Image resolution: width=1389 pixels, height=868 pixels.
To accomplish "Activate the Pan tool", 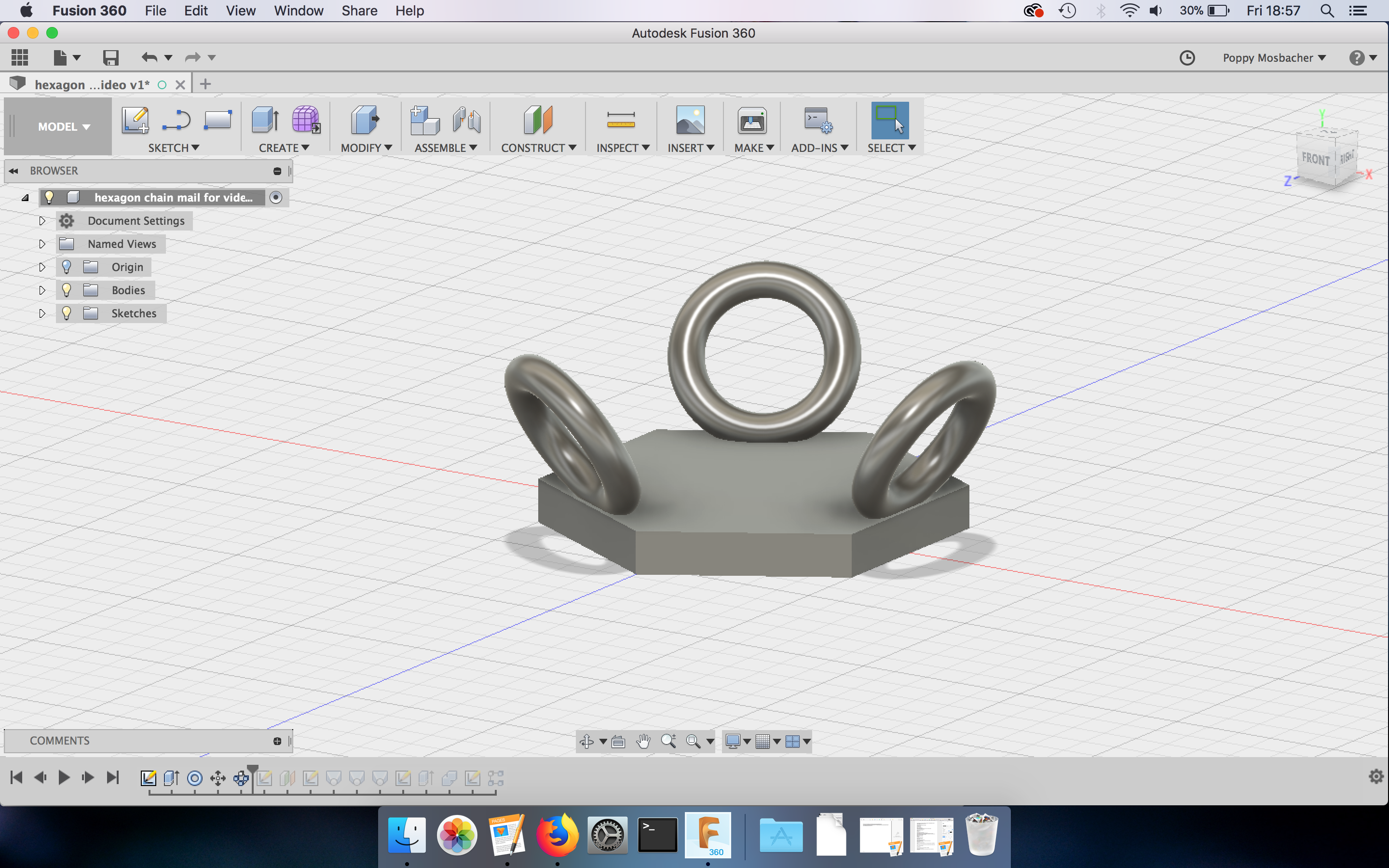I will pos(643,741).
